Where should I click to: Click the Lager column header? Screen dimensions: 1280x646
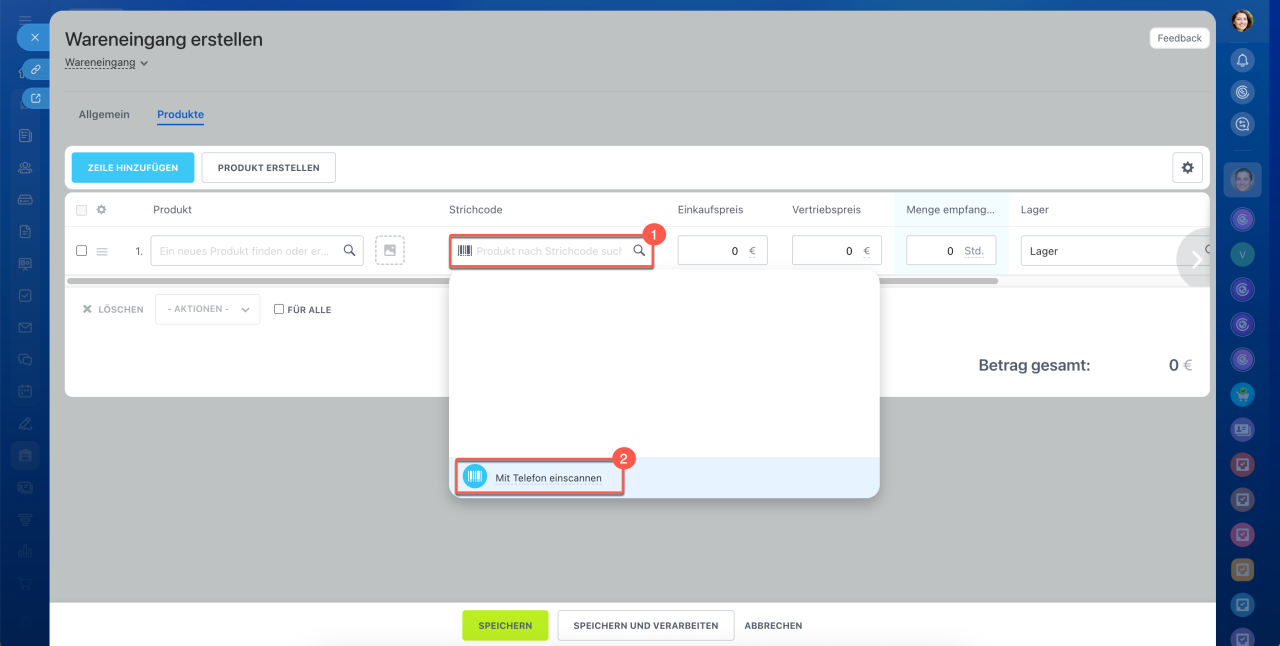[x=1035, y=210]
